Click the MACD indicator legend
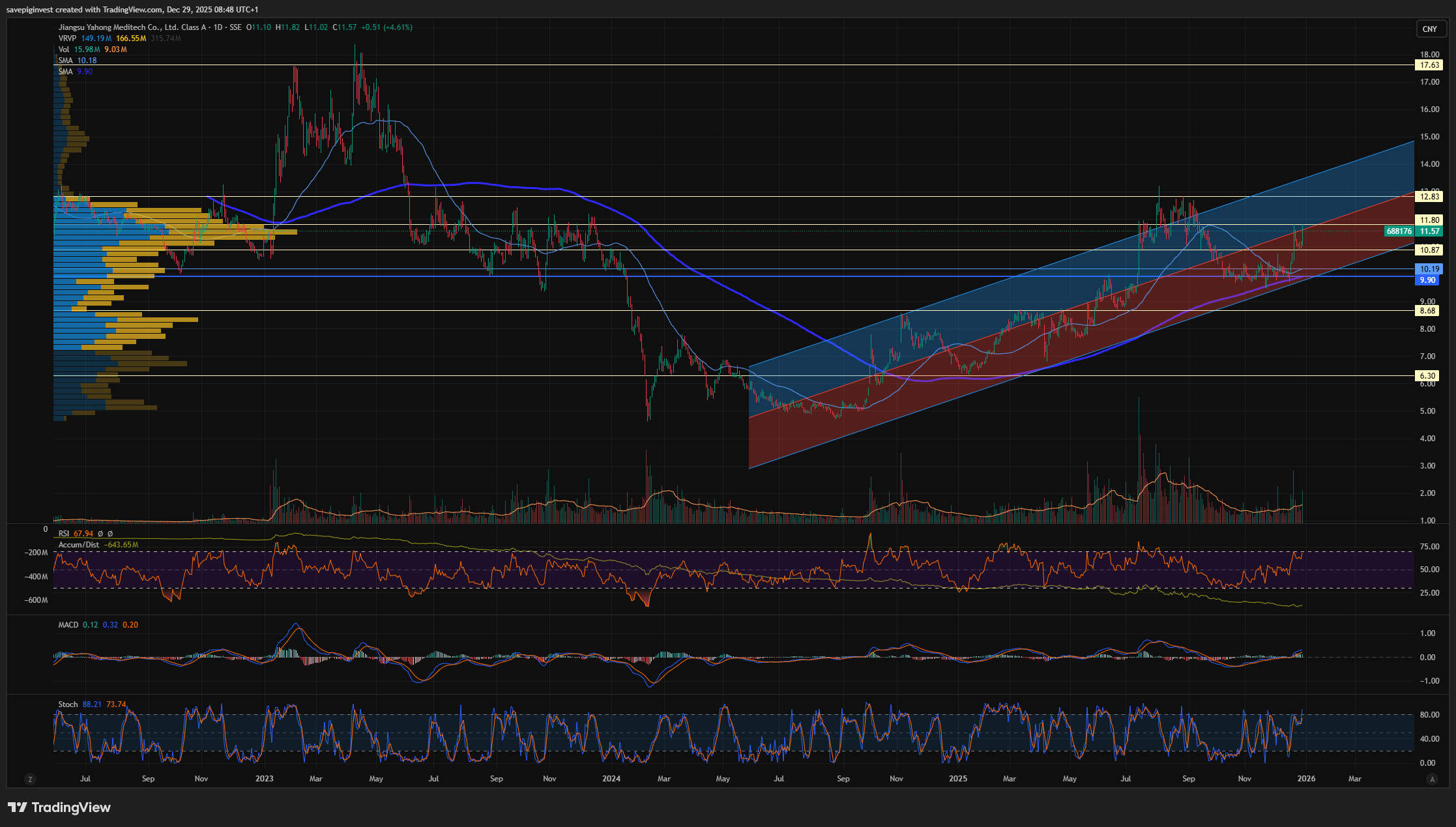 (68, 625)
